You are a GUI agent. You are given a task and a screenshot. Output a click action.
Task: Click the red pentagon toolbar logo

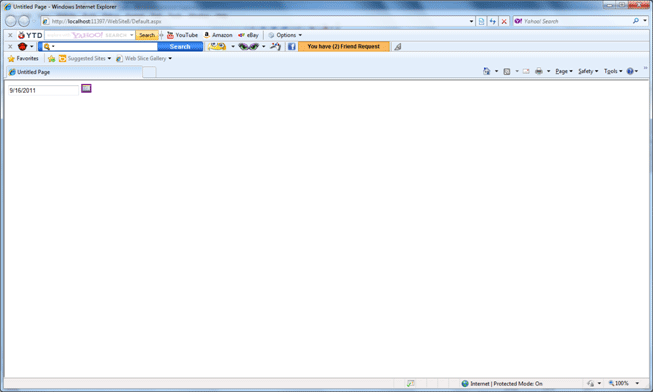click(22, 47)
